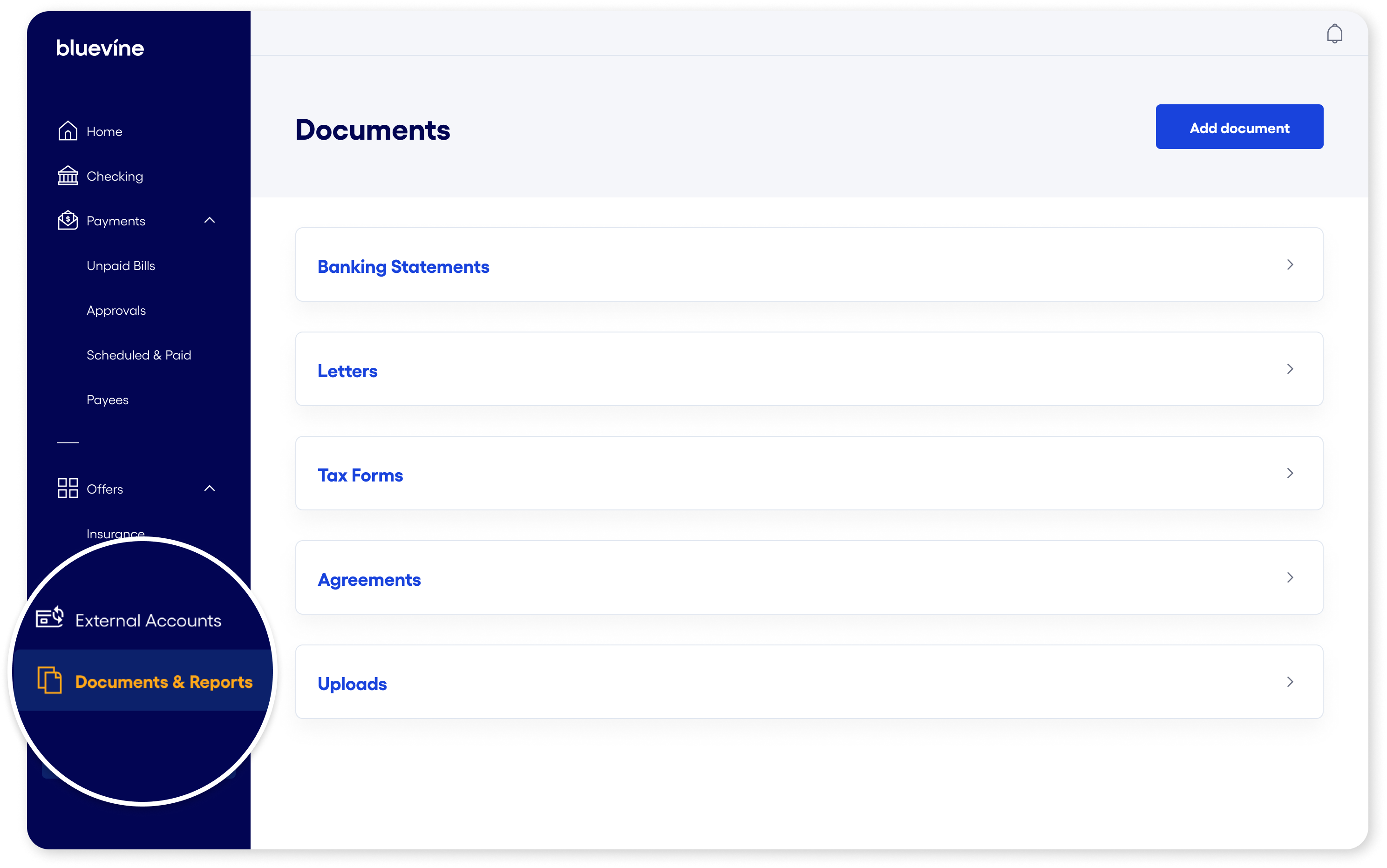This screenshot has width=1387, height=868.
Task: Open Tax Forms using its chevron arrow
Action: pyautogui.click(x=1291, y=473)
